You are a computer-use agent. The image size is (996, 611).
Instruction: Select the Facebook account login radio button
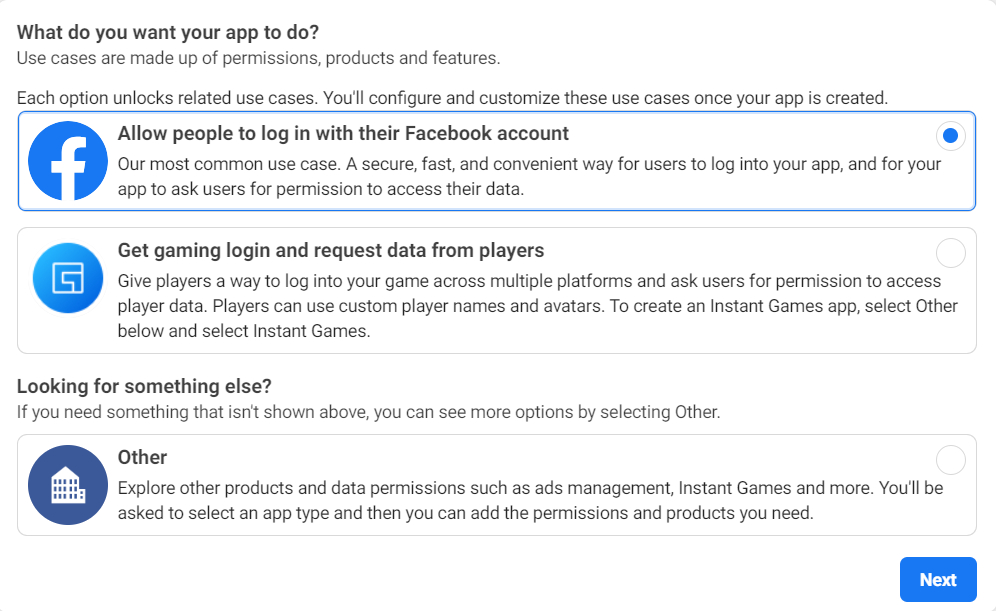[950, 135]
